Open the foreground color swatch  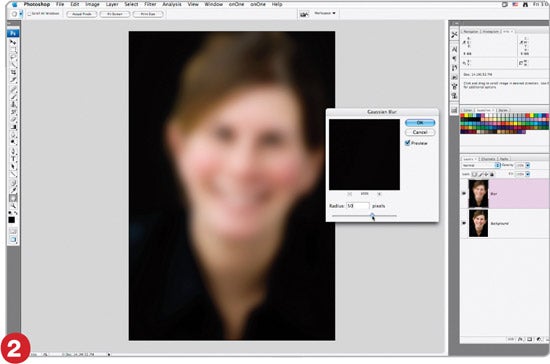(x=12, y=220)
